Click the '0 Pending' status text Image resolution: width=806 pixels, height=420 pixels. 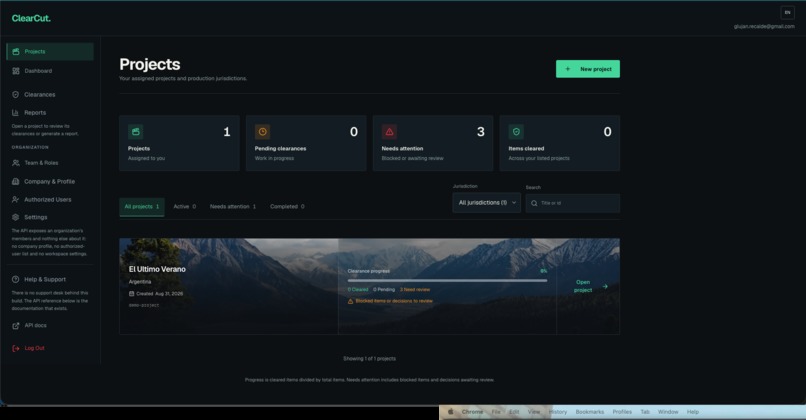[384, 290]
